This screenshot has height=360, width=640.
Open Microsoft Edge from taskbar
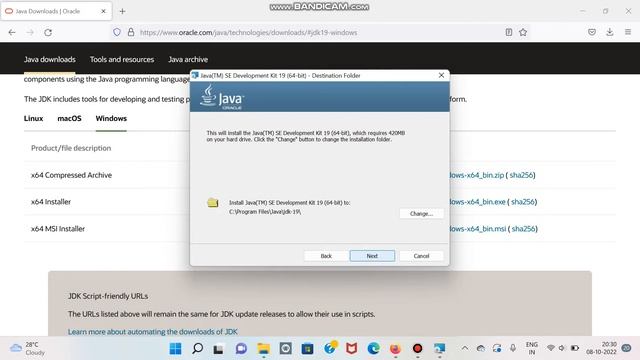(x=373, y=349)
